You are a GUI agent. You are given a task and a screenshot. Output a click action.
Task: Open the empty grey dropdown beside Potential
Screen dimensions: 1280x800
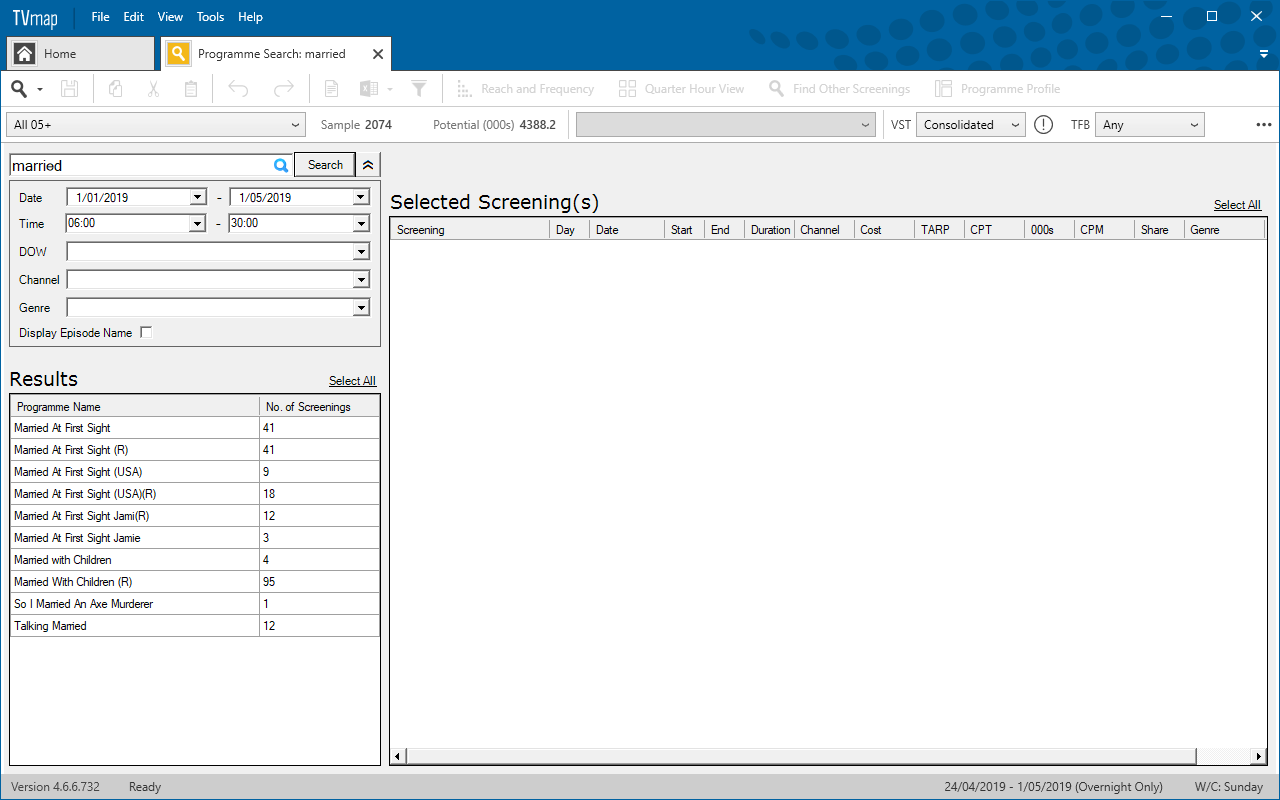[x=726, y=125]
